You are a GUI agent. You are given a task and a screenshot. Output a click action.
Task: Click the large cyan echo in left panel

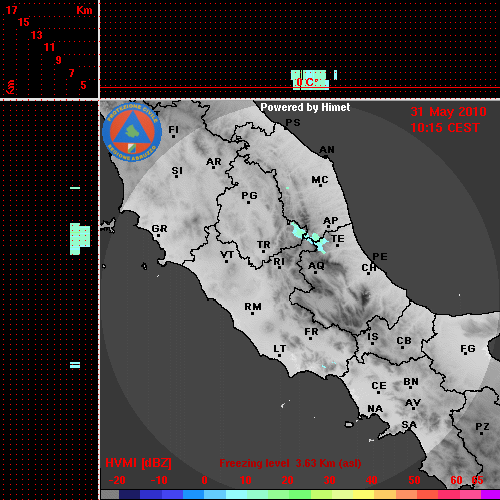coord(80,239)
